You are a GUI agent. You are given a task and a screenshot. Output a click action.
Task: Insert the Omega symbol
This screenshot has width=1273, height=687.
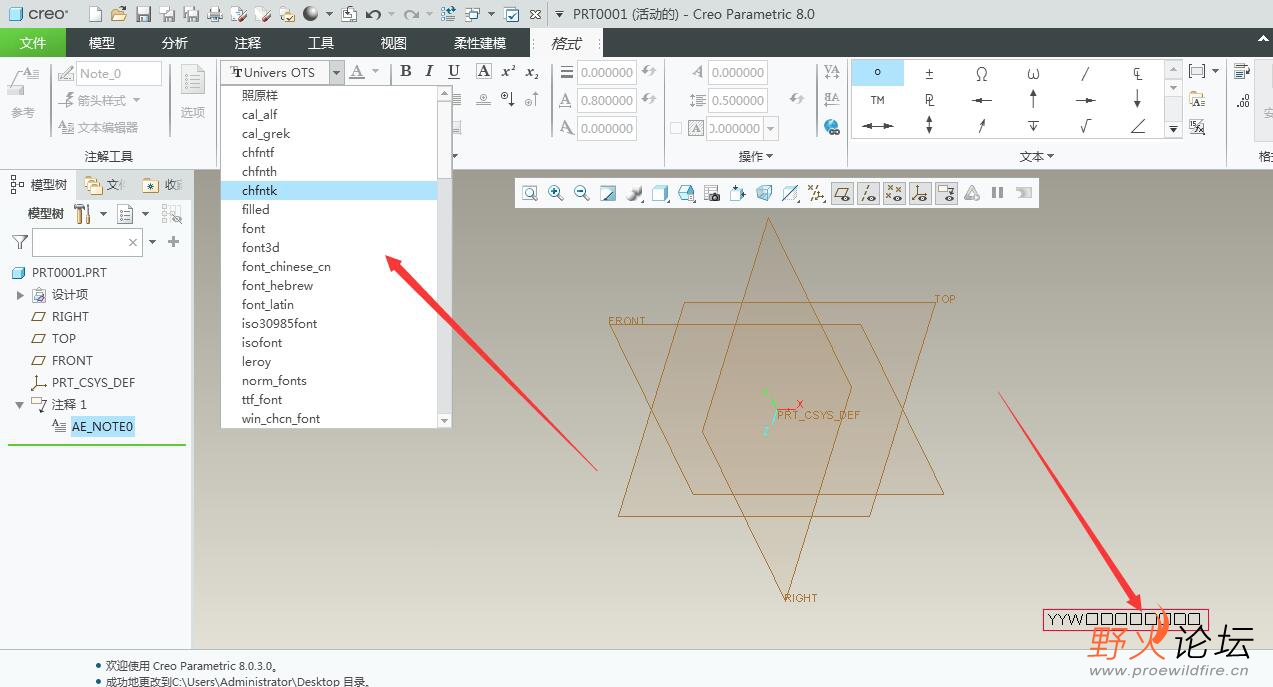(x=981, y=73)
